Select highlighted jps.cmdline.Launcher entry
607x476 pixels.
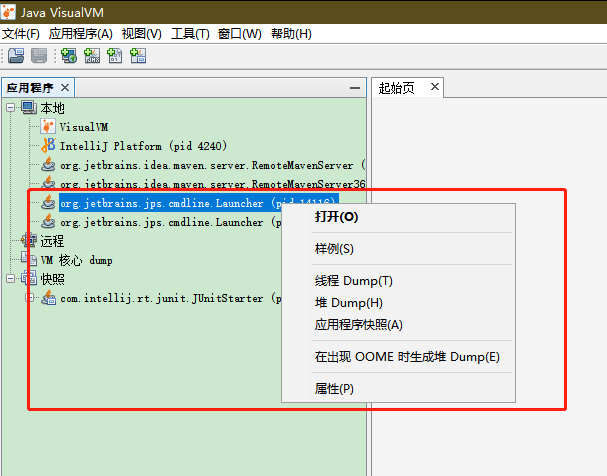point(199,203)
